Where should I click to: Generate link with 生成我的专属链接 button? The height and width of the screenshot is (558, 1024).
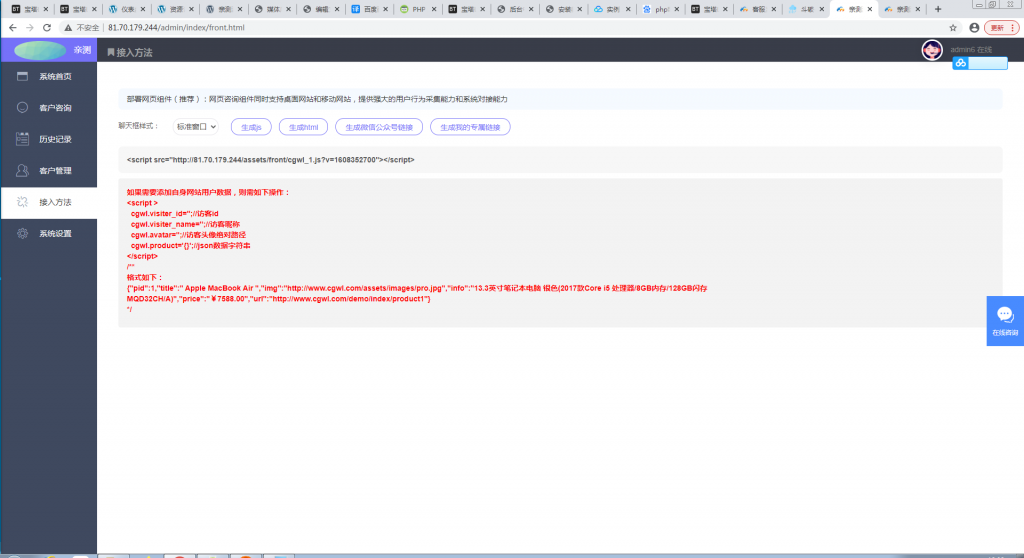click(x=470, y=127)
